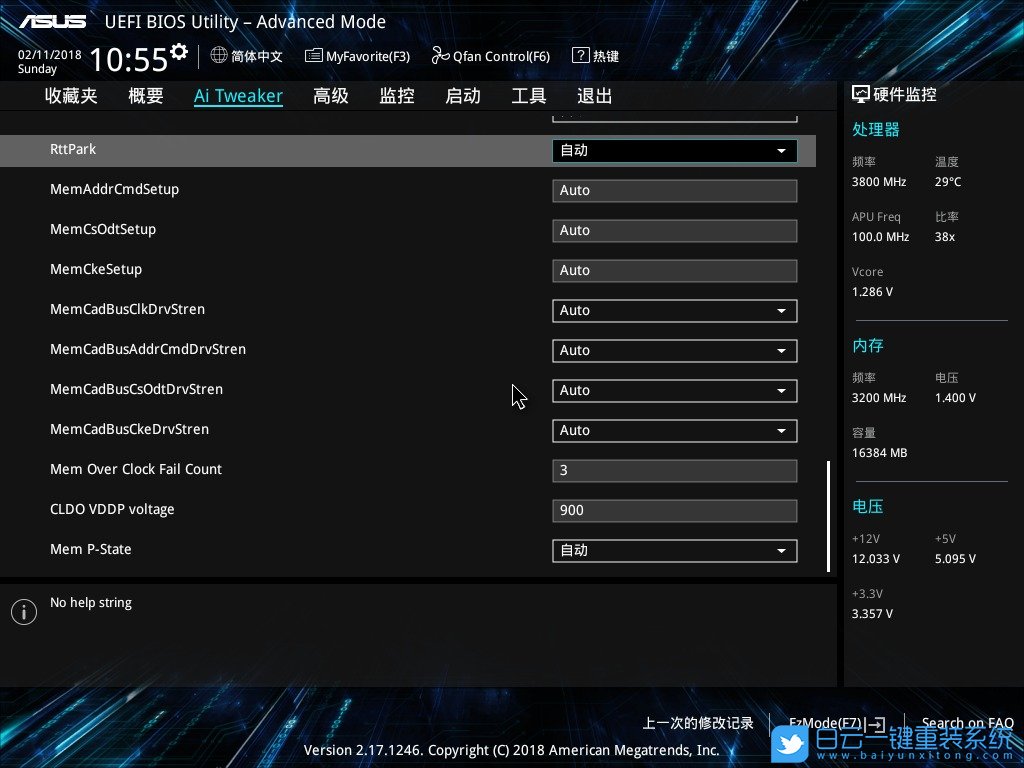Select the CLDO VDDP voltage input field
The image size is (1024, 768).
pyautogui.click(x=675, y=510)
